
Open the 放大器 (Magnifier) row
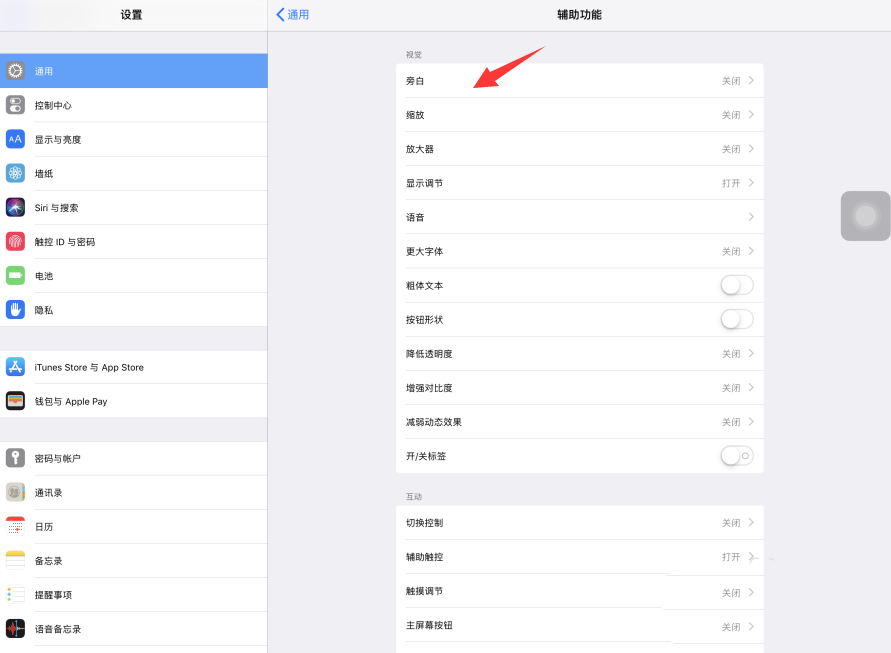pos(580,149)
